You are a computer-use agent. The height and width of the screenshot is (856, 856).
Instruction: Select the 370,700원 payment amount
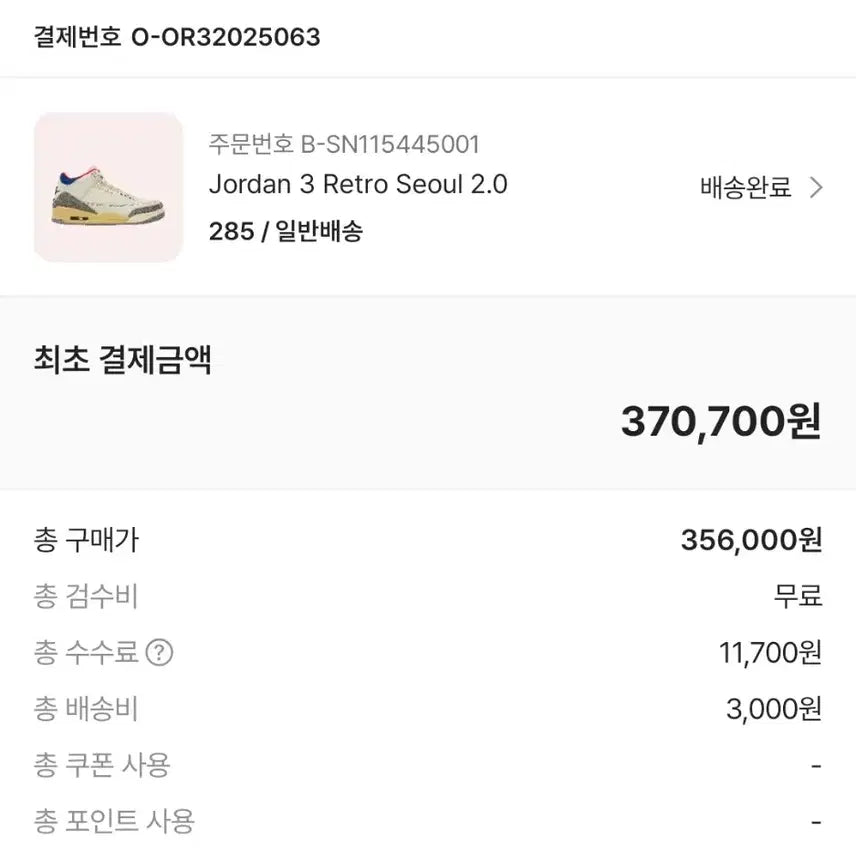722,421
